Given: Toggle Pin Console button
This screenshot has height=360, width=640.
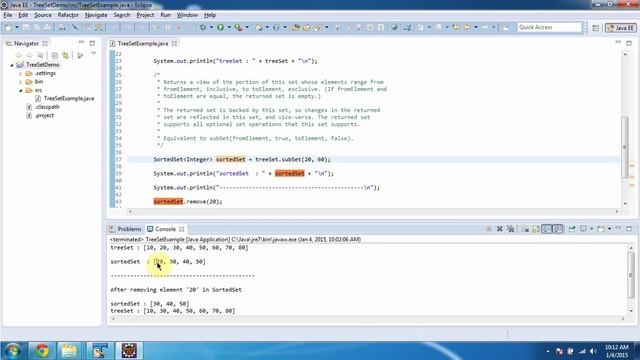Looking at the screenshot, I should [x=572, y=229].
